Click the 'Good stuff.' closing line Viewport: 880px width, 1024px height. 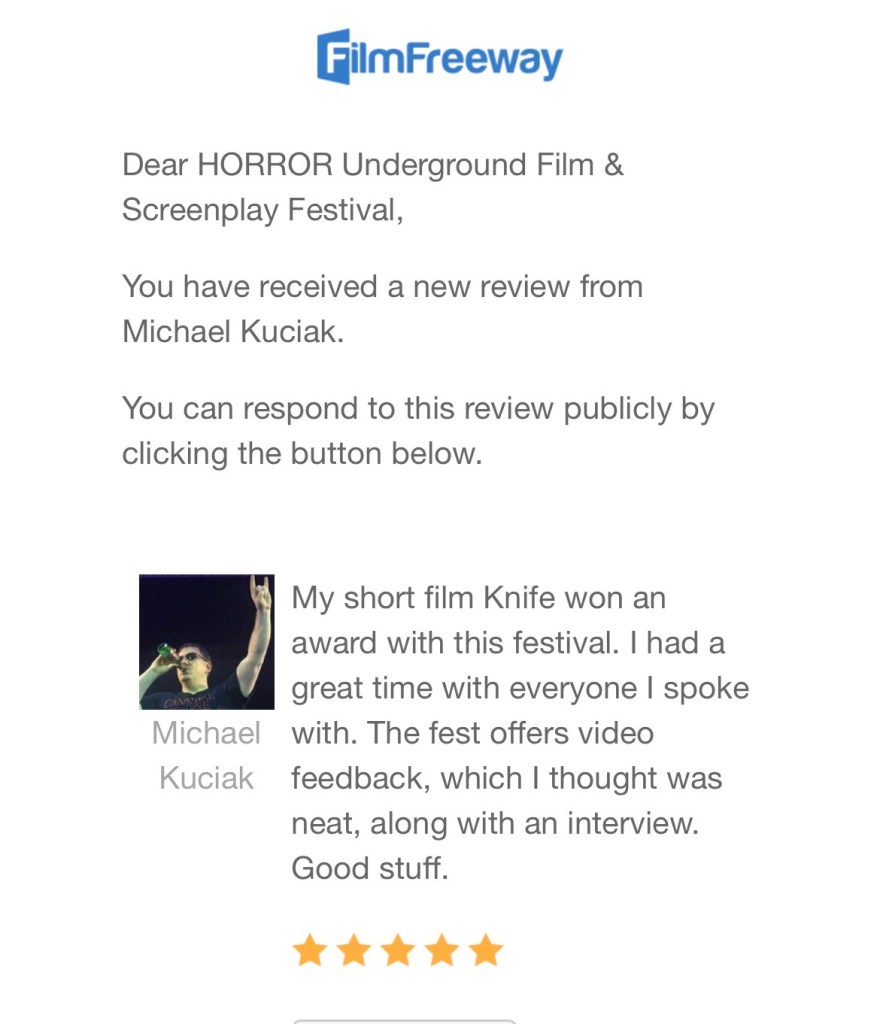[x=369, y=868]
